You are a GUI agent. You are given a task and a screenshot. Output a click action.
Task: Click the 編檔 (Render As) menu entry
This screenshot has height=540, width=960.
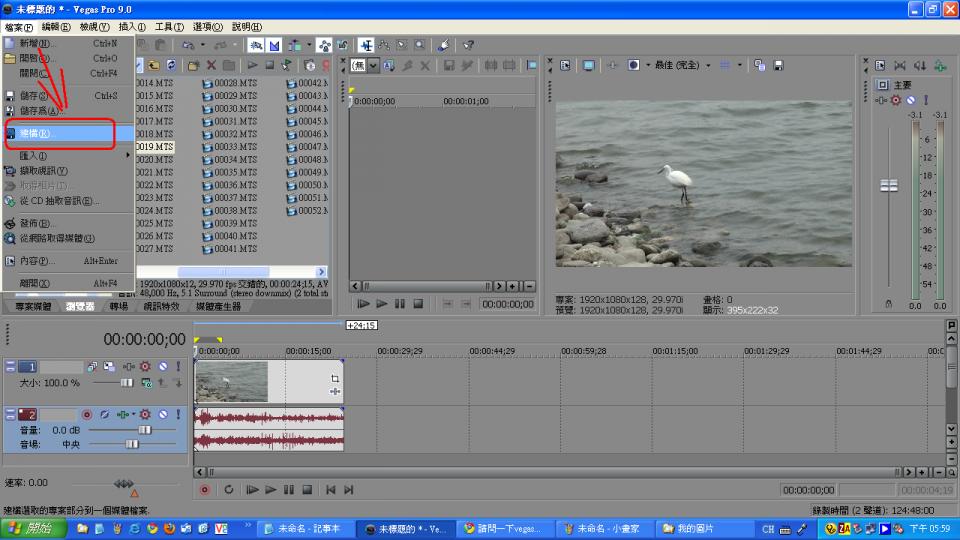pos(40,133)
